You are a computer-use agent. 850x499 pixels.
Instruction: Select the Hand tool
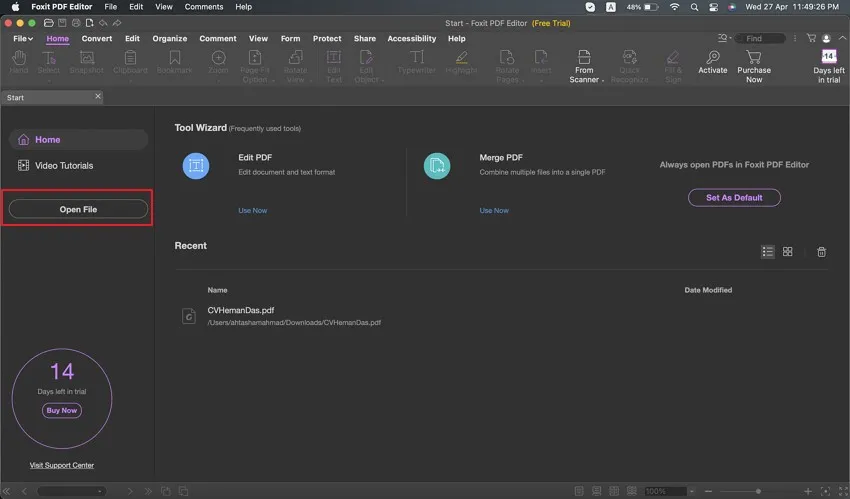tap(18, 62)
